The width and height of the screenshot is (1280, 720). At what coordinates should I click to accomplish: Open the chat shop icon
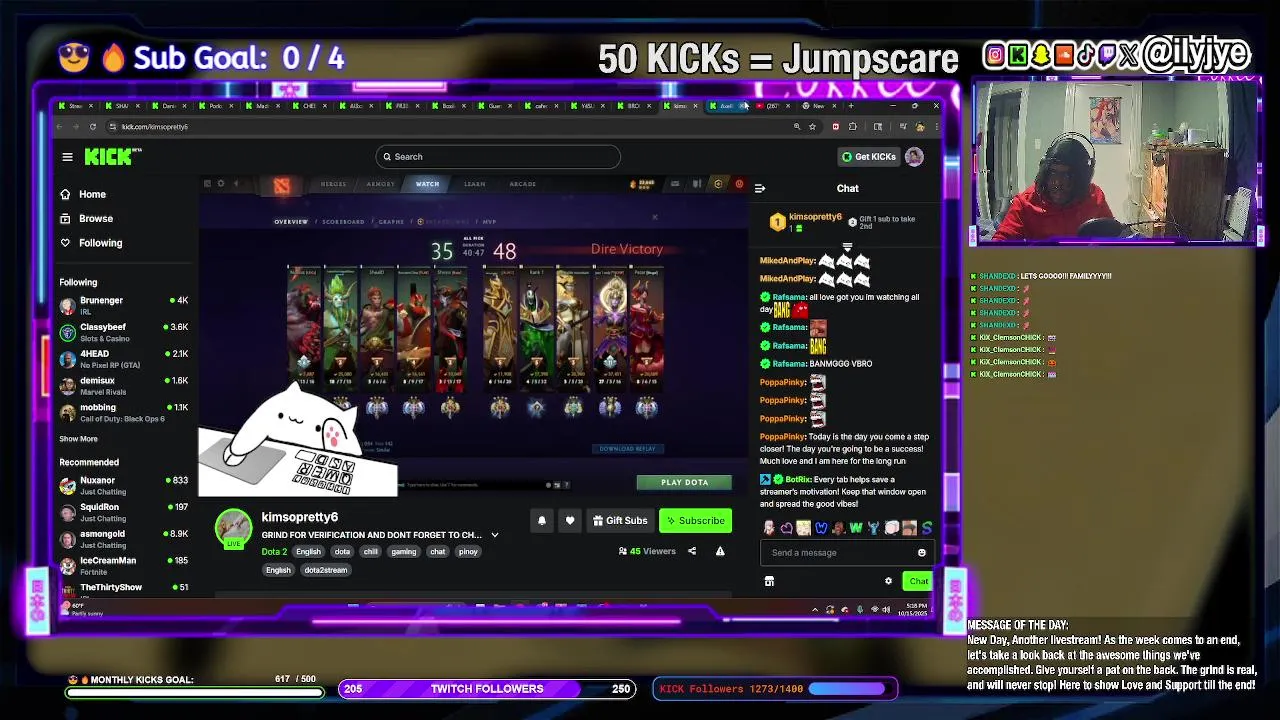(769, 581)
